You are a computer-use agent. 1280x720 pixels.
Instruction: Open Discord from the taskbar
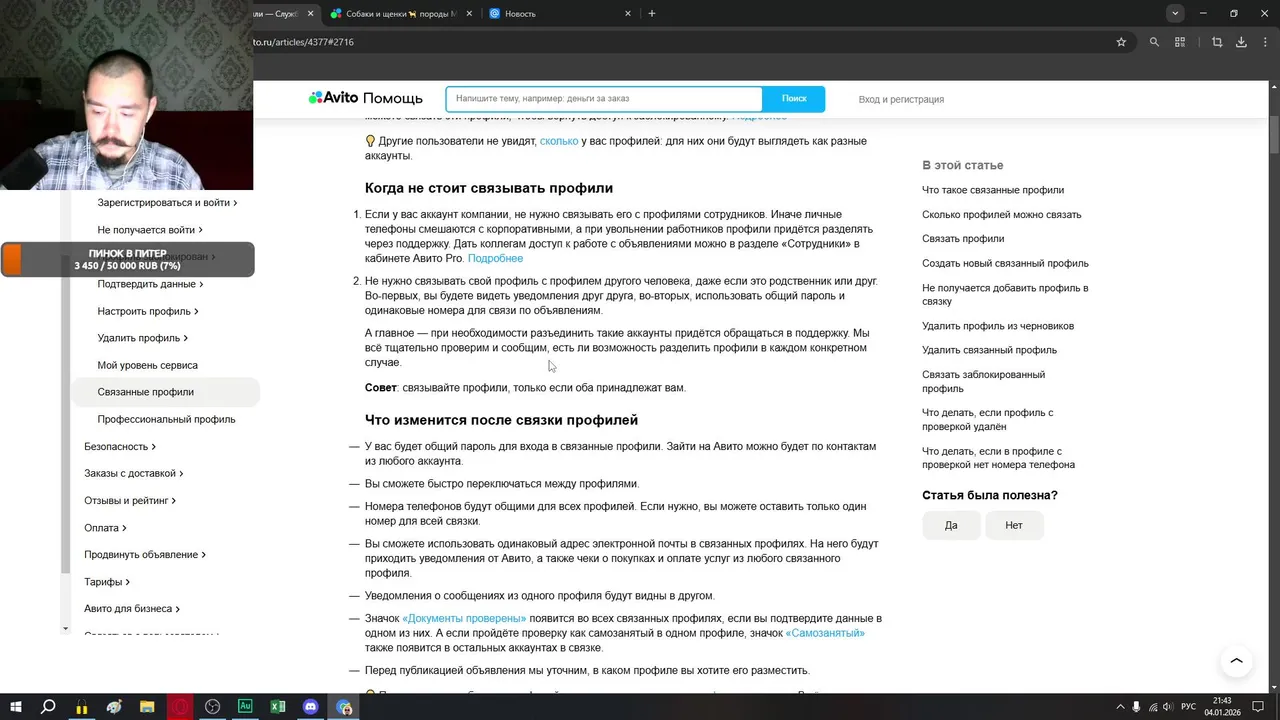(311, 707)
